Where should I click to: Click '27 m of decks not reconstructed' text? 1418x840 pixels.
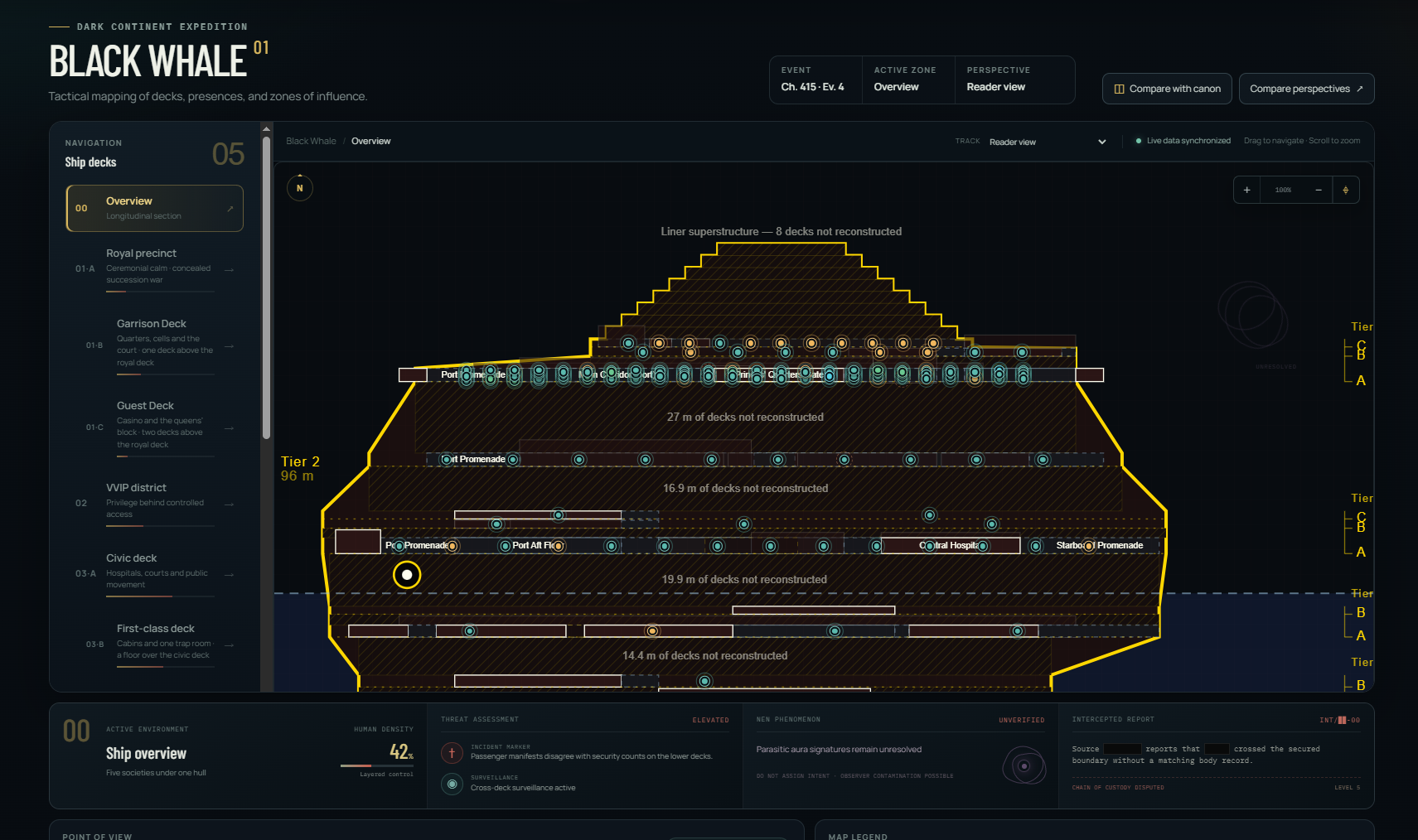pyautogui.click(x=745, y=418)
